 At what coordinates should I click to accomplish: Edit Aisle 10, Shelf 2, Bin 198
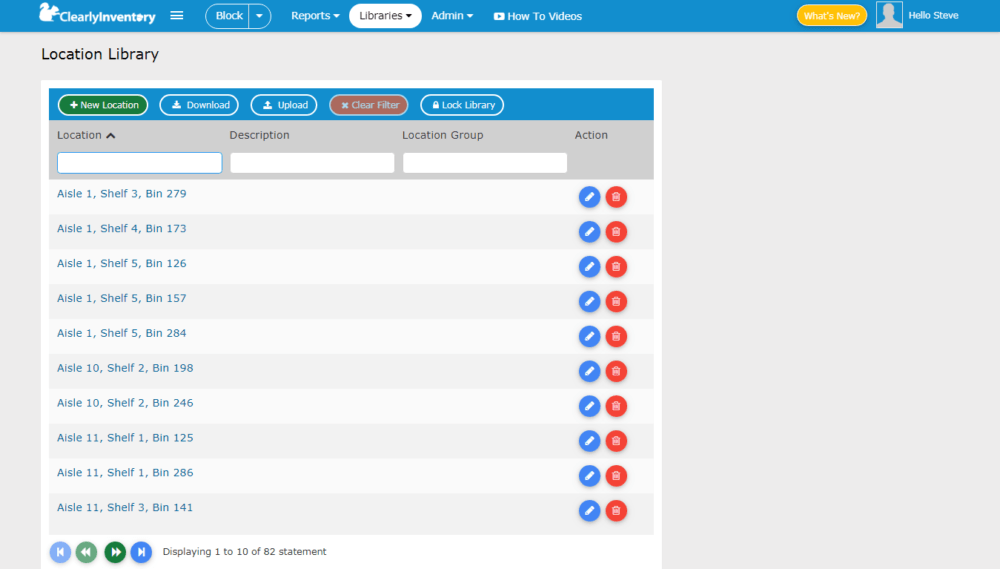[589, 371]
